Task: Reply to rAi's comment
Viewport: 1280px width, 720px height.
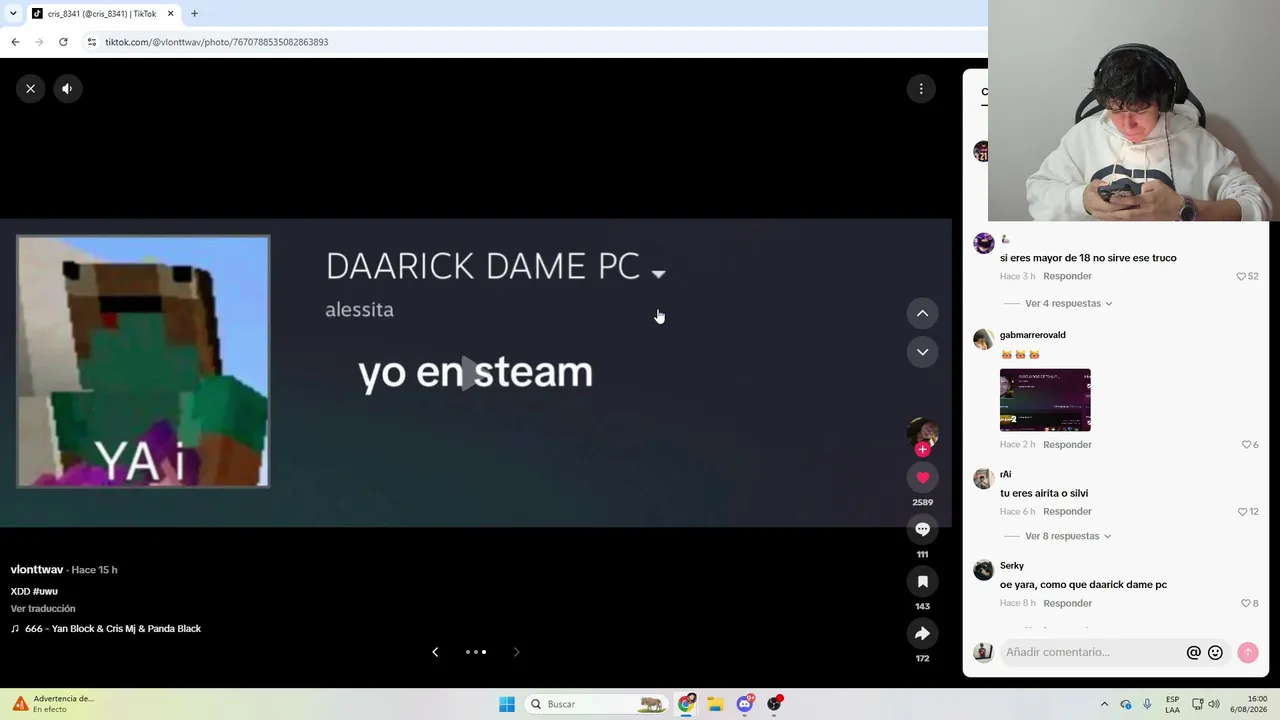Action: 1067,512
